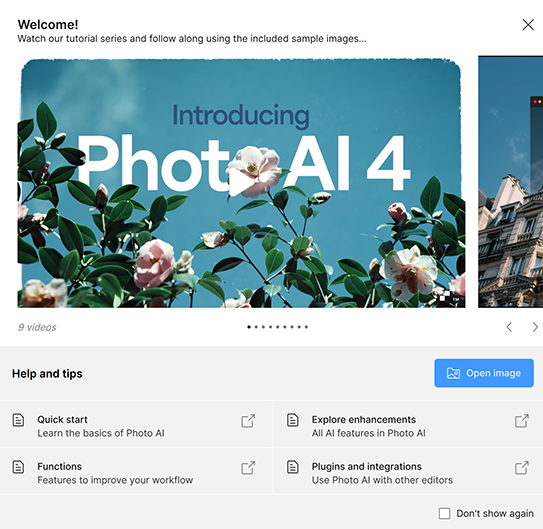
Task: Click 'Learn the basics of Photo AI' text
Action: pyautogui.click(x=101, y=433)
